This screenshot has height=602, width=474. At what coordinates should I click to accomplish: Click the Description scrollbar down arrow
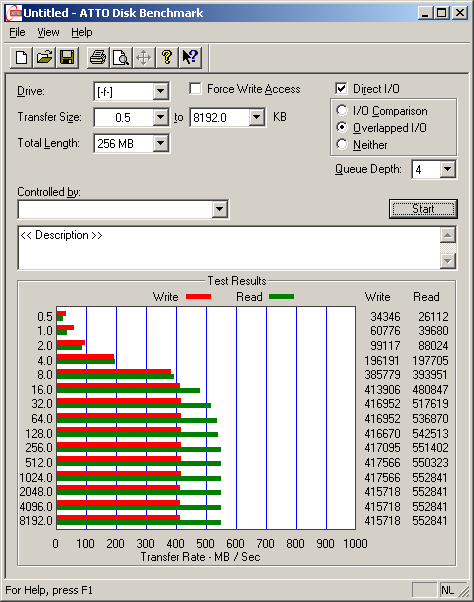pyautogui.click(x=448, y=261)
